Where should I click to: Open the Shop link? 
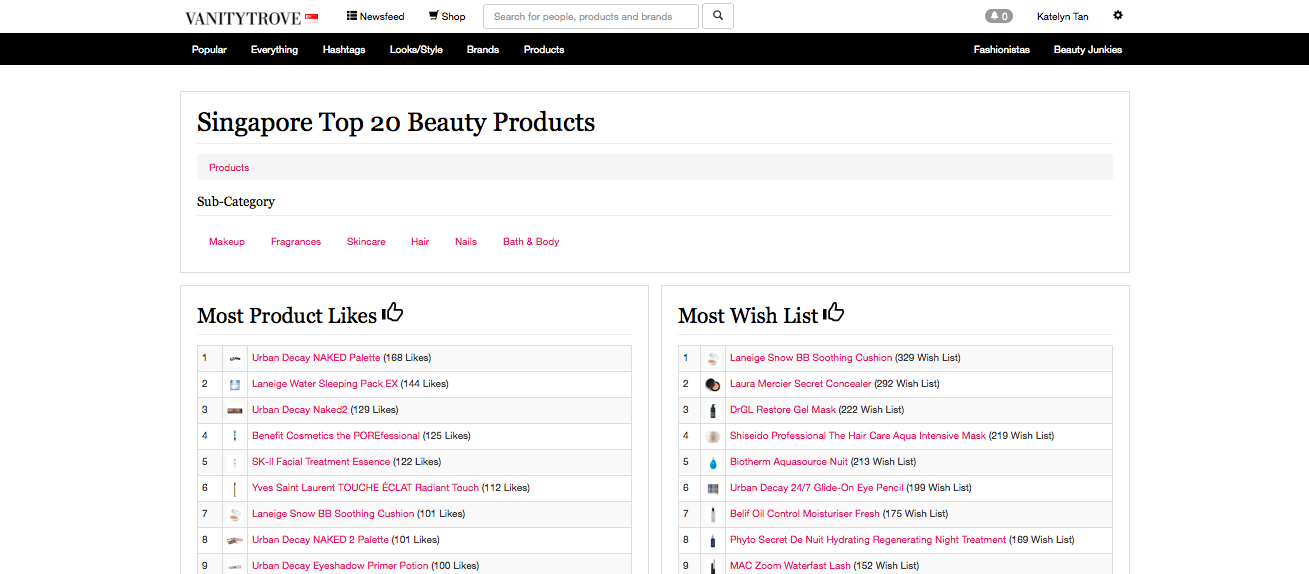[447, 16]
